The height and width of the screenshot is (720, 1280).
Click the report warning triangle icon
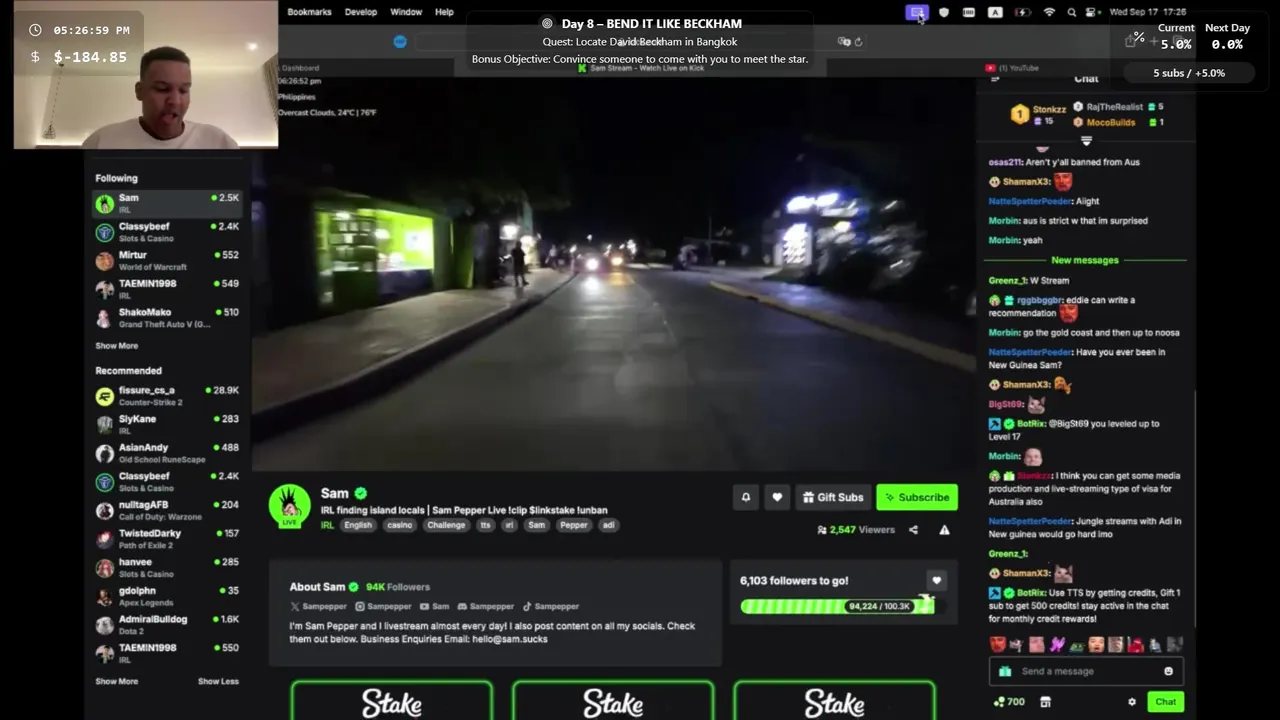click(x=944, y=530)
